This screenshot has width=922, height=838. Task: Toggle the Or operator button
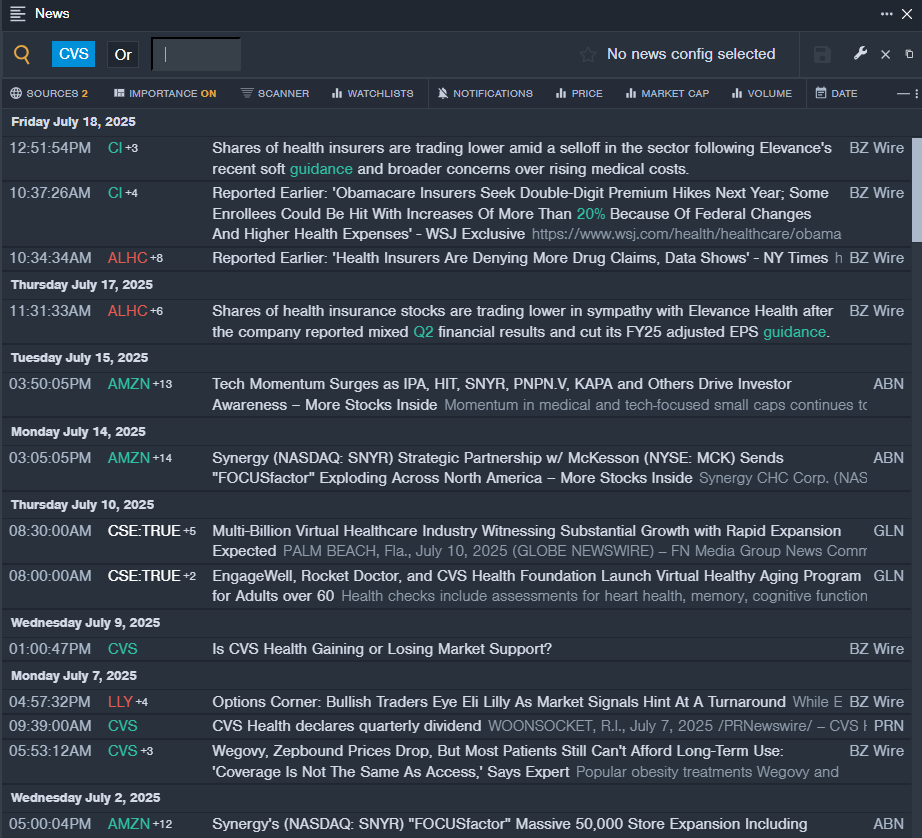(x=123, y=55)
